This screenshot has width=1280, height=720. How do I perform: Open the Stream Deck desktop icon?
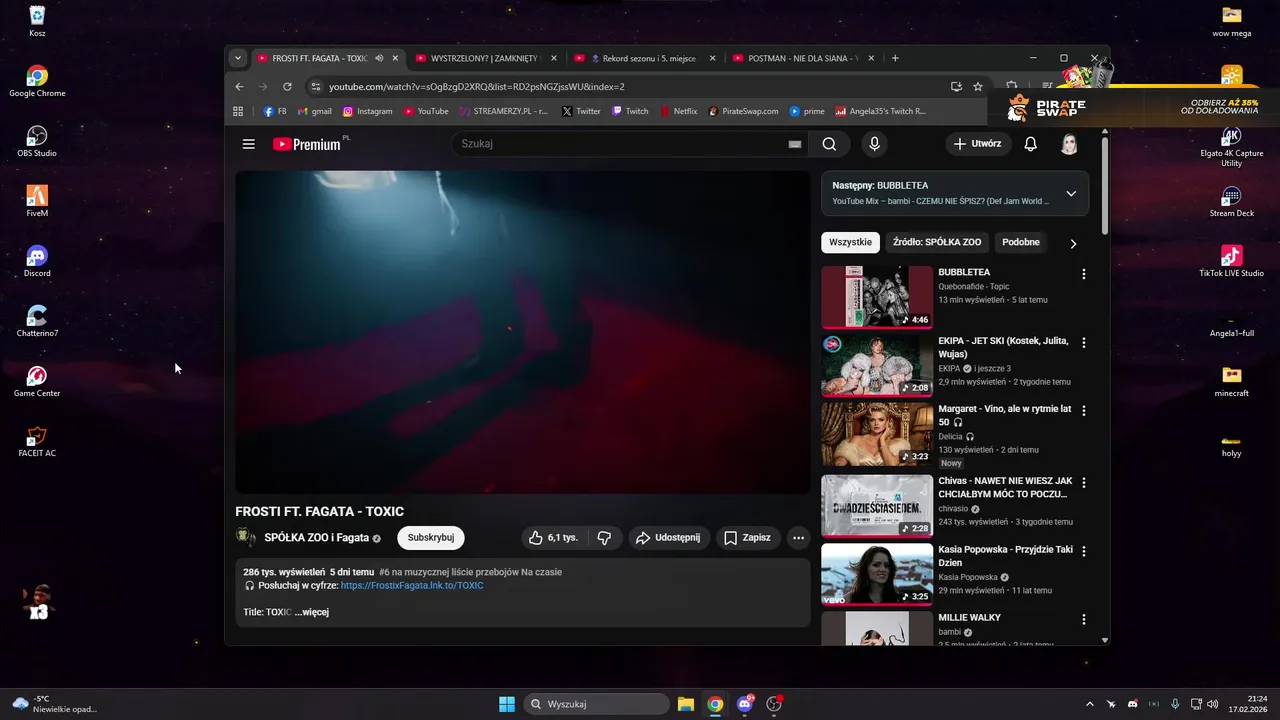(x=1231, y=201)
